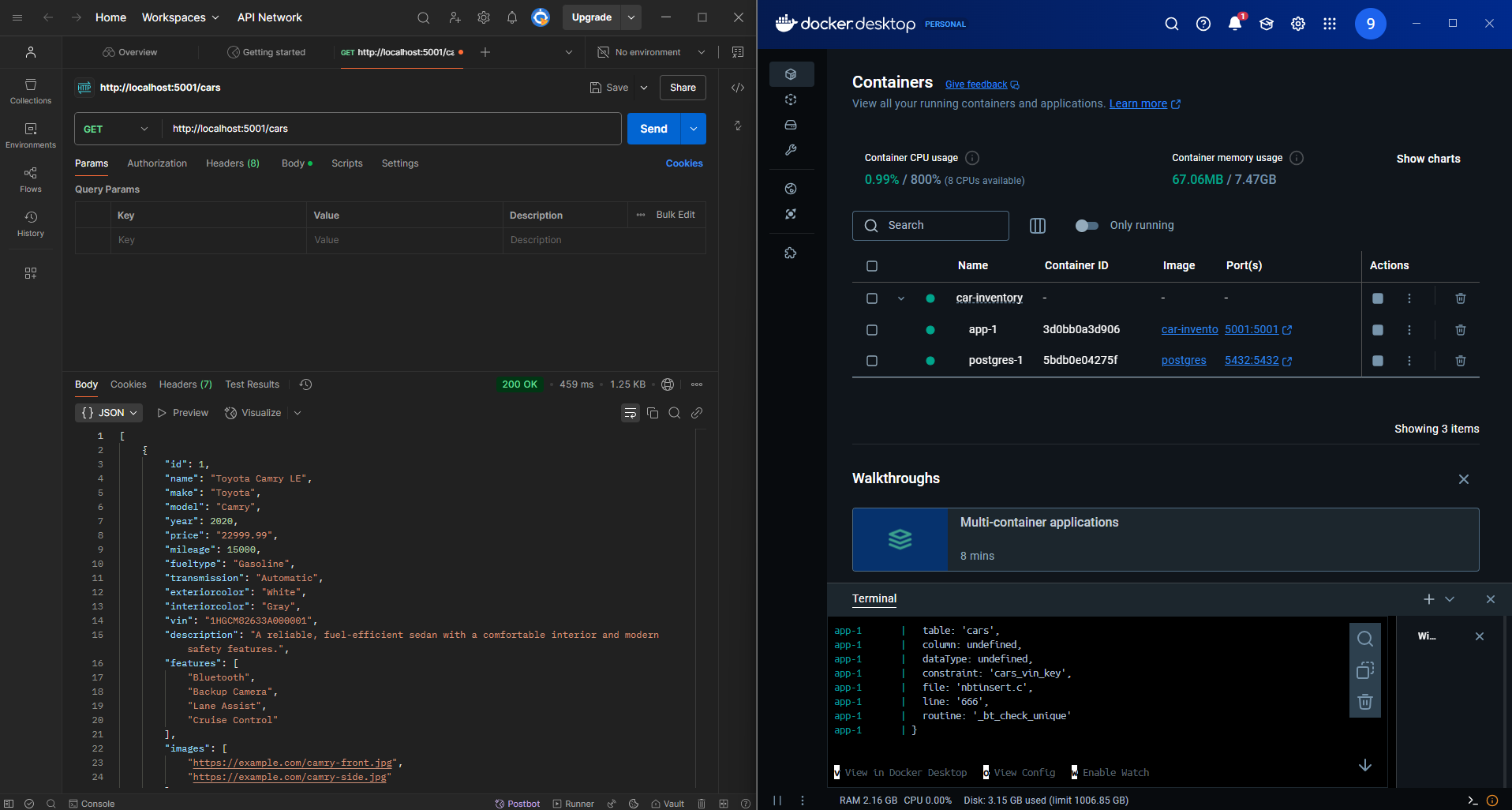This screenshot has height=810, width=1512.
Task: Toggle Docker column visibility button
Action: click(x=1038, y=226)
